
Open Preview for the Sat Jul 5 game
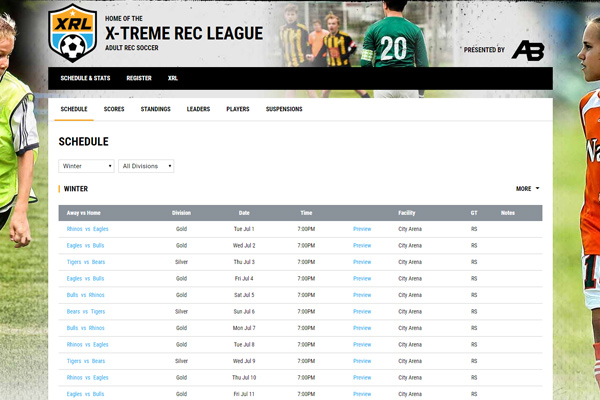[362, 295]
